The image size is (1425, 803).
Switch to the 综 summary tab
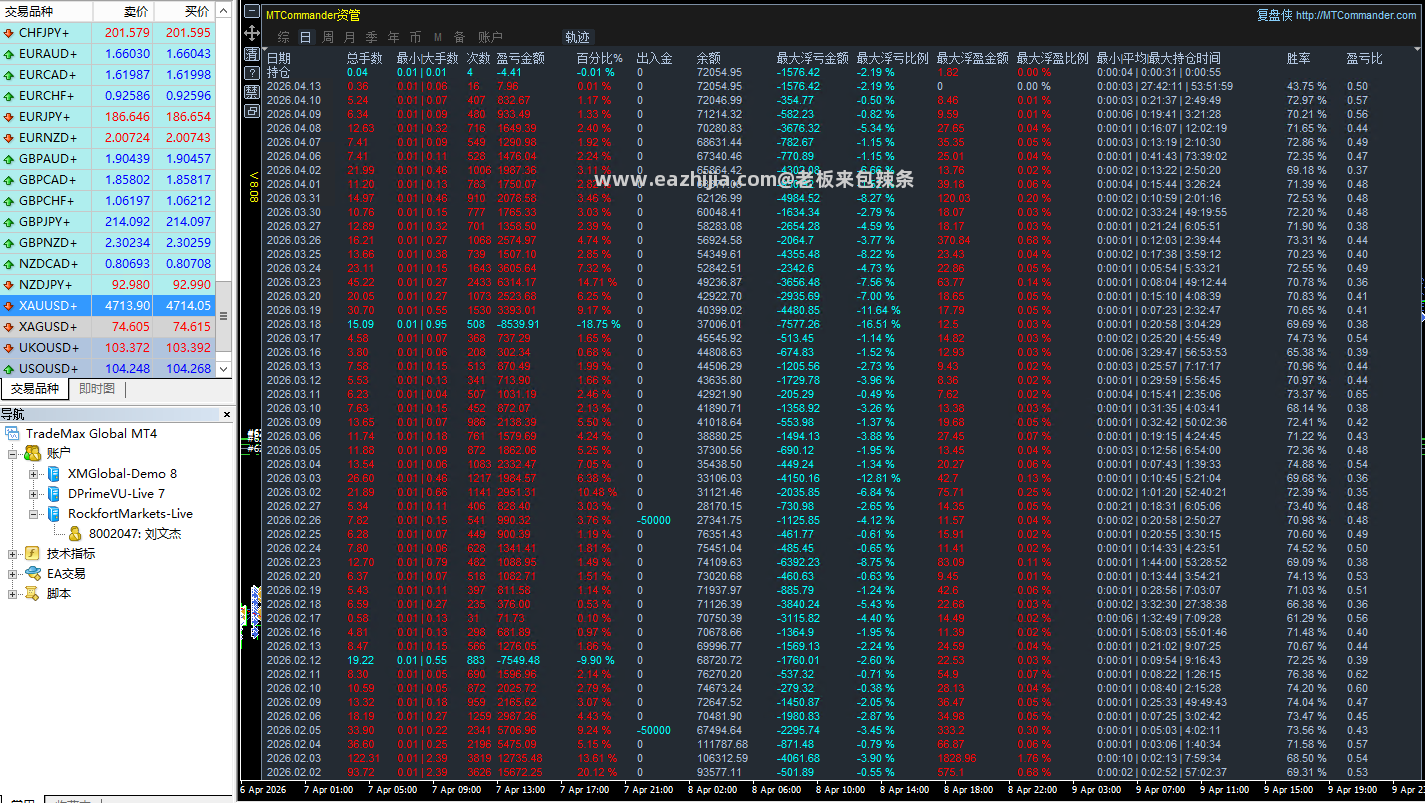pyautogui.click(x=284, y=38)
